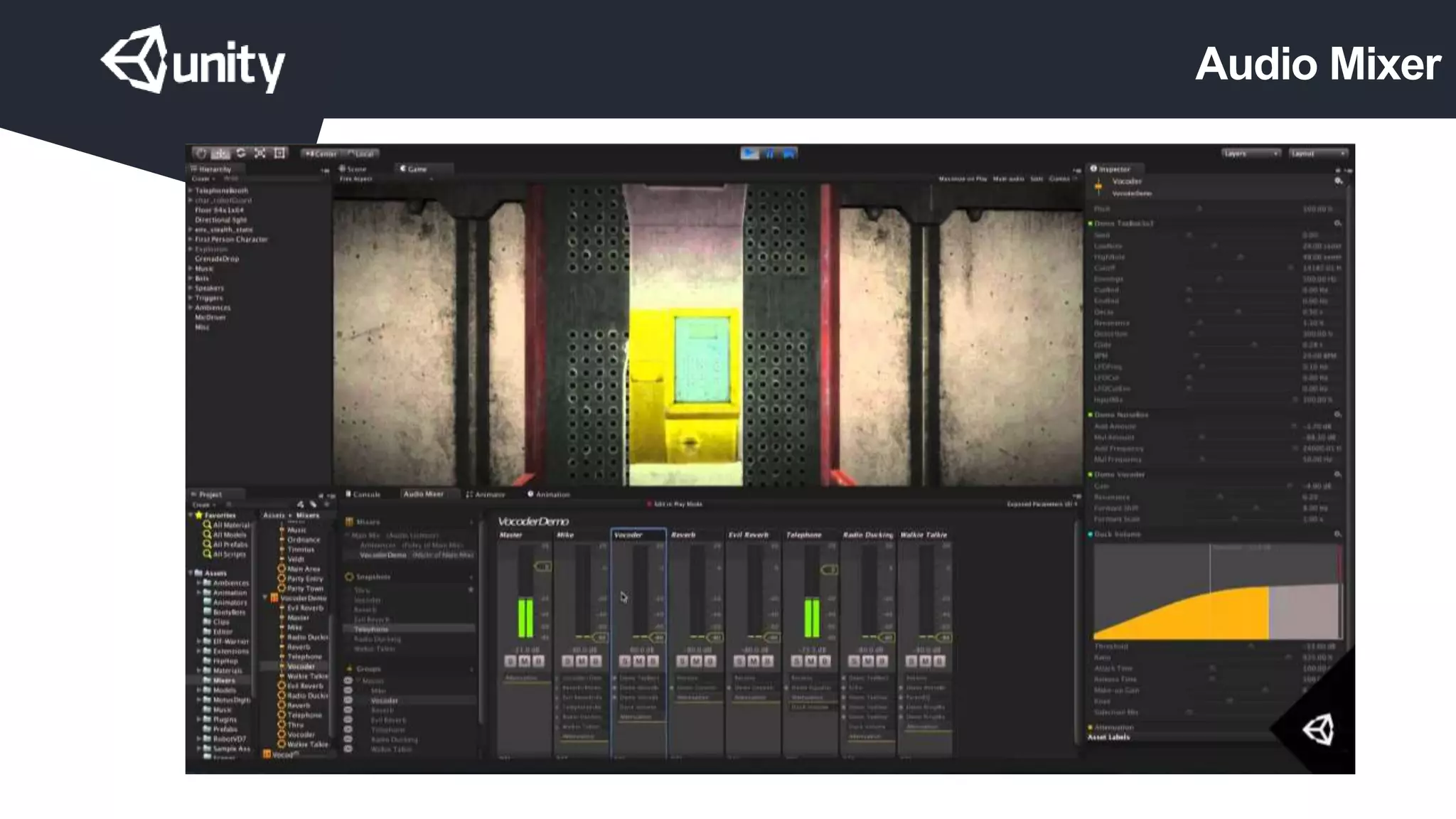The height and width of the screenshot is (819, 1456).
Task: Open the Layers dropdown
Action: click(1251, 154)
